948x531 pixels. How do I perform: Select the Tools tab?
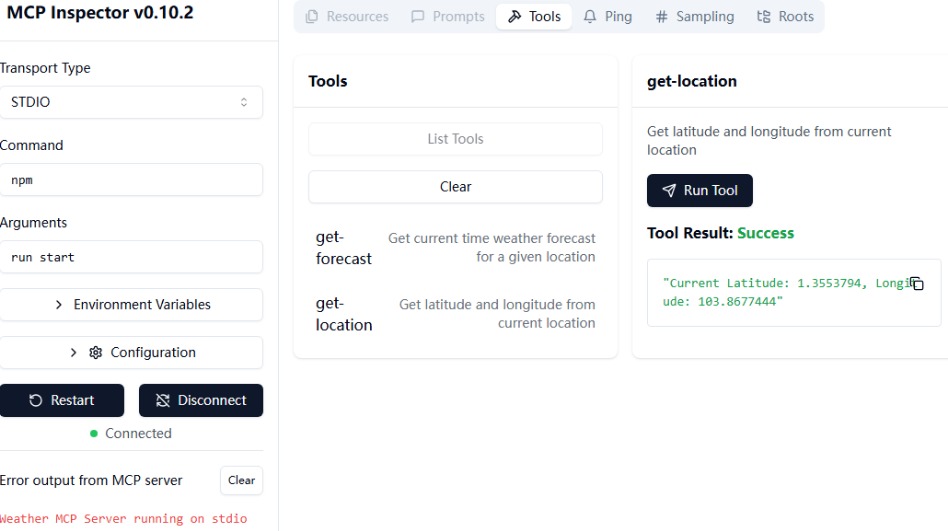pos(534,17)
